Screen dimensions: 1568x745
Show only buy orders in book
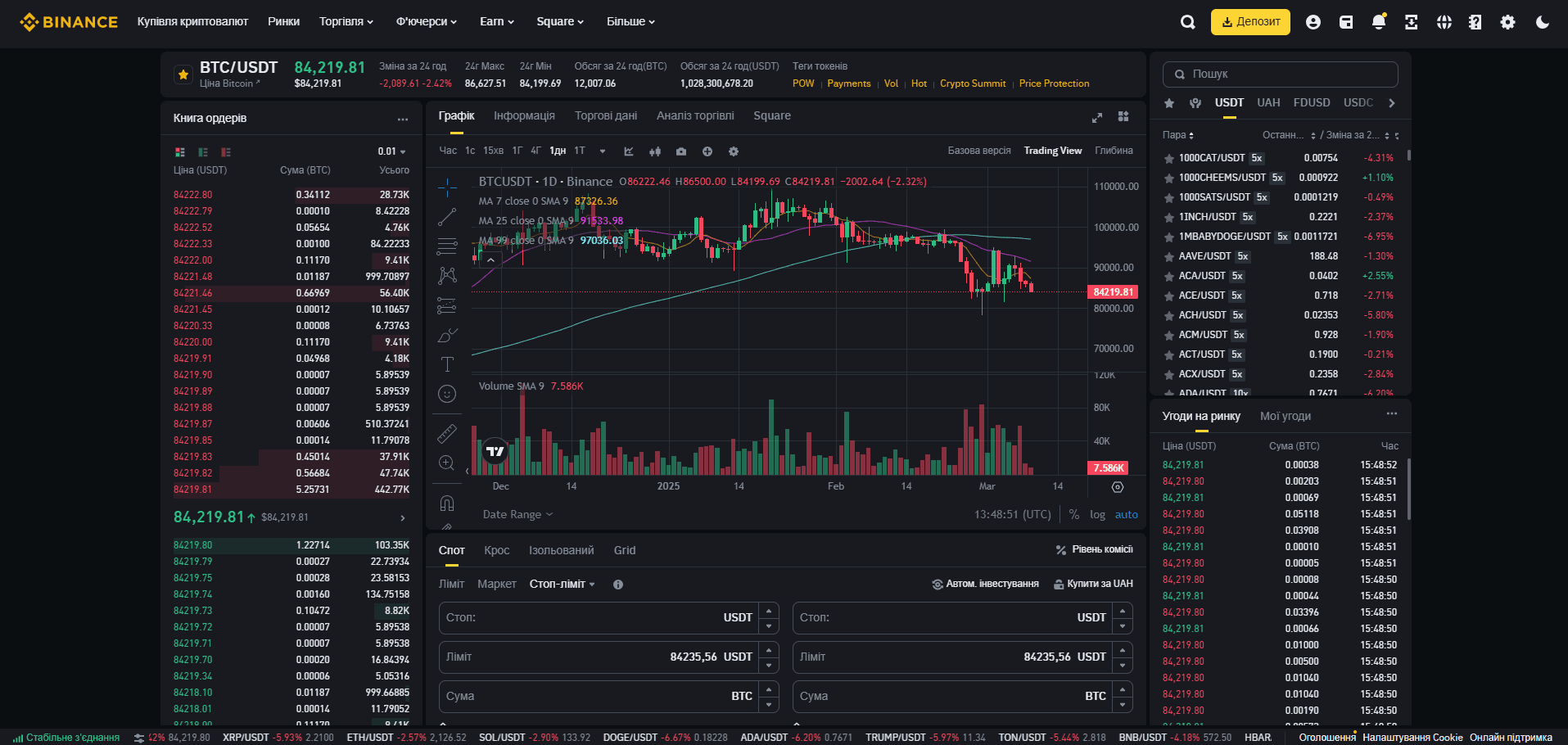click(x=203, y=151)
